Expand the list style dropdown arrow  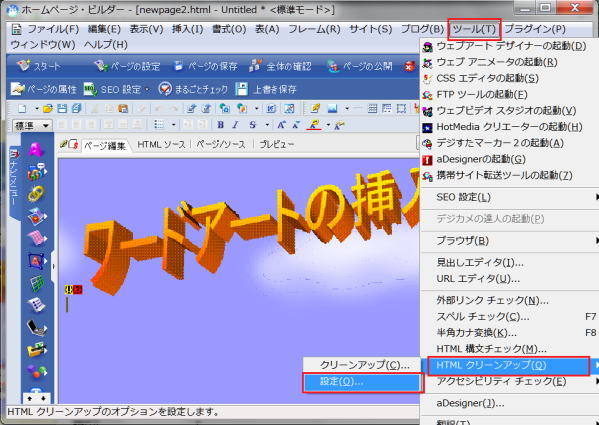[173, 125]
